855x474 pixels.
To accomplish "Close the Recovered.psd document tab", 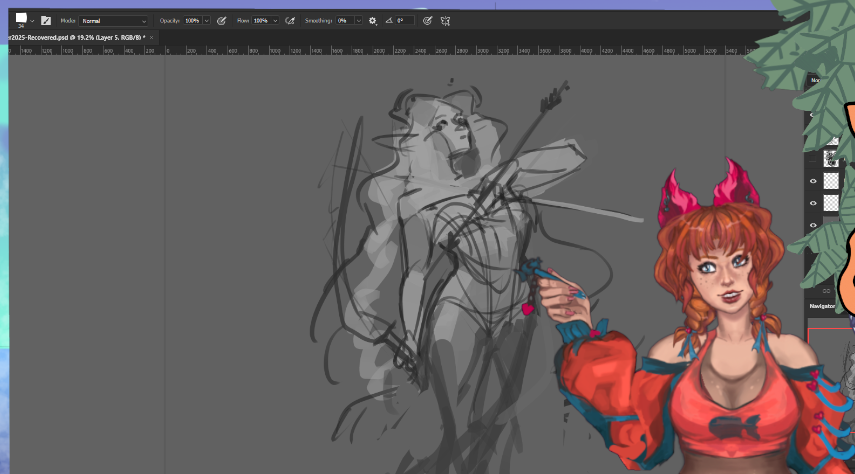I will [x=152, y=37].
